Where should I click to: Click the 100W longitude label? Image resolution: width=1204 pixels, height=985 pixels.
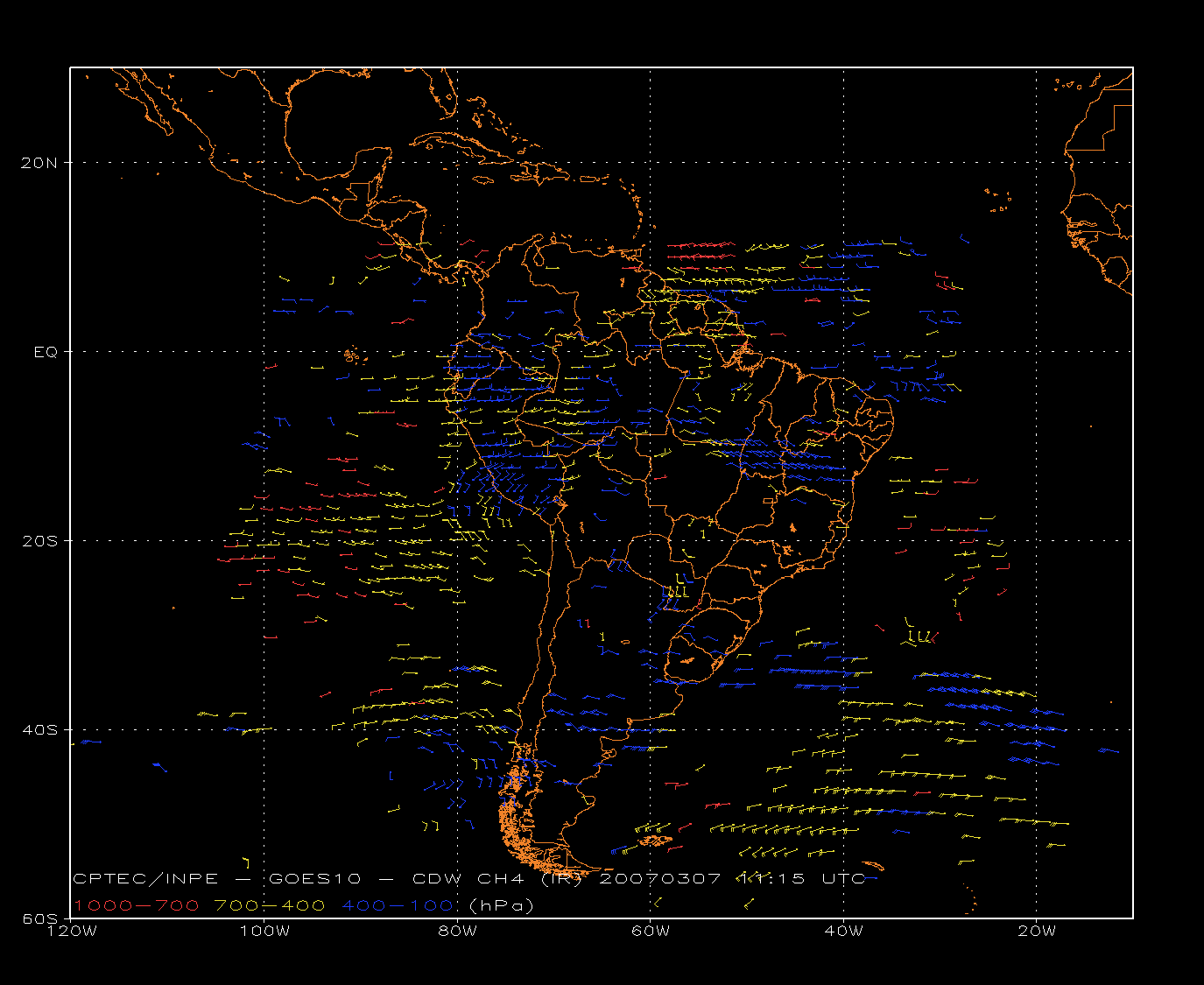coord(264,932)
